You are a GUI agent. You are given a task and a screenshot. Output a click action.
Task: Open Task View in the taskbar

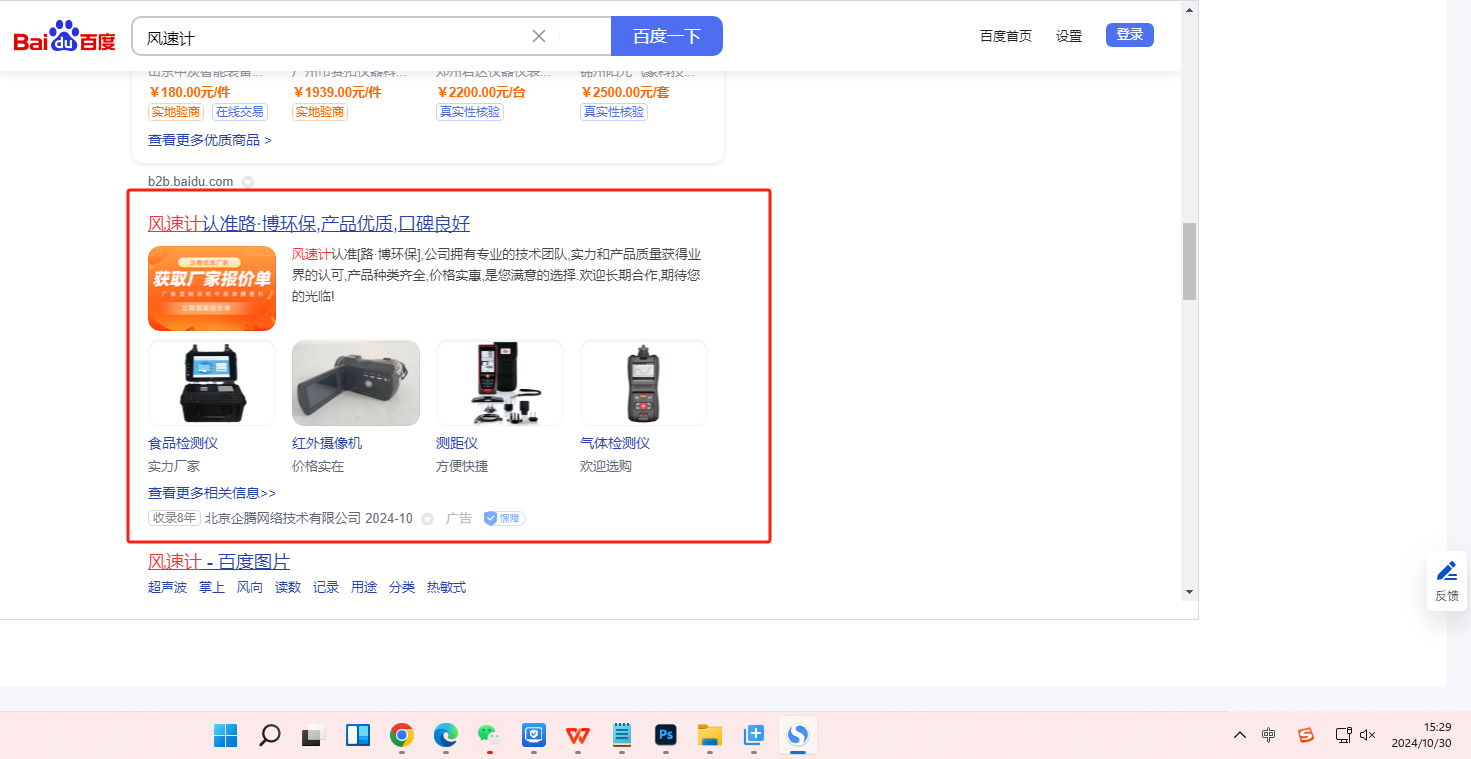314,736
